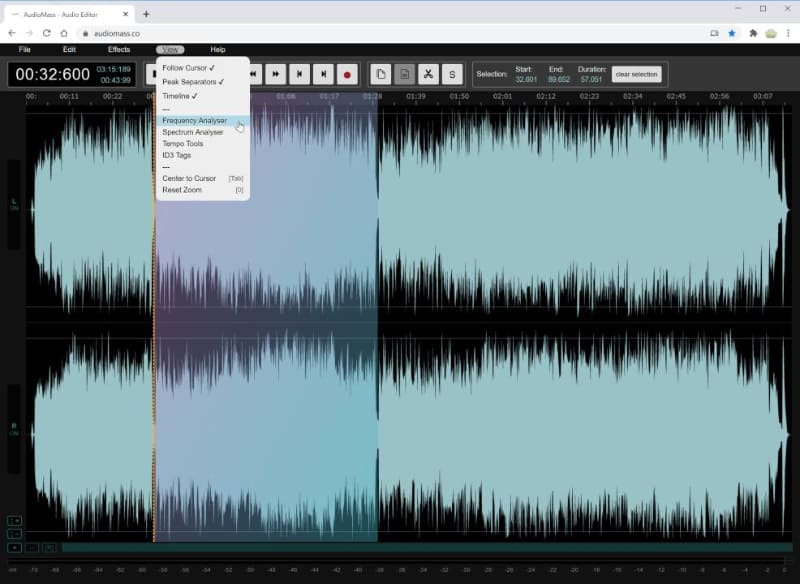
Task: Click the fast-forward button
Action: click(x=276, y=74)
